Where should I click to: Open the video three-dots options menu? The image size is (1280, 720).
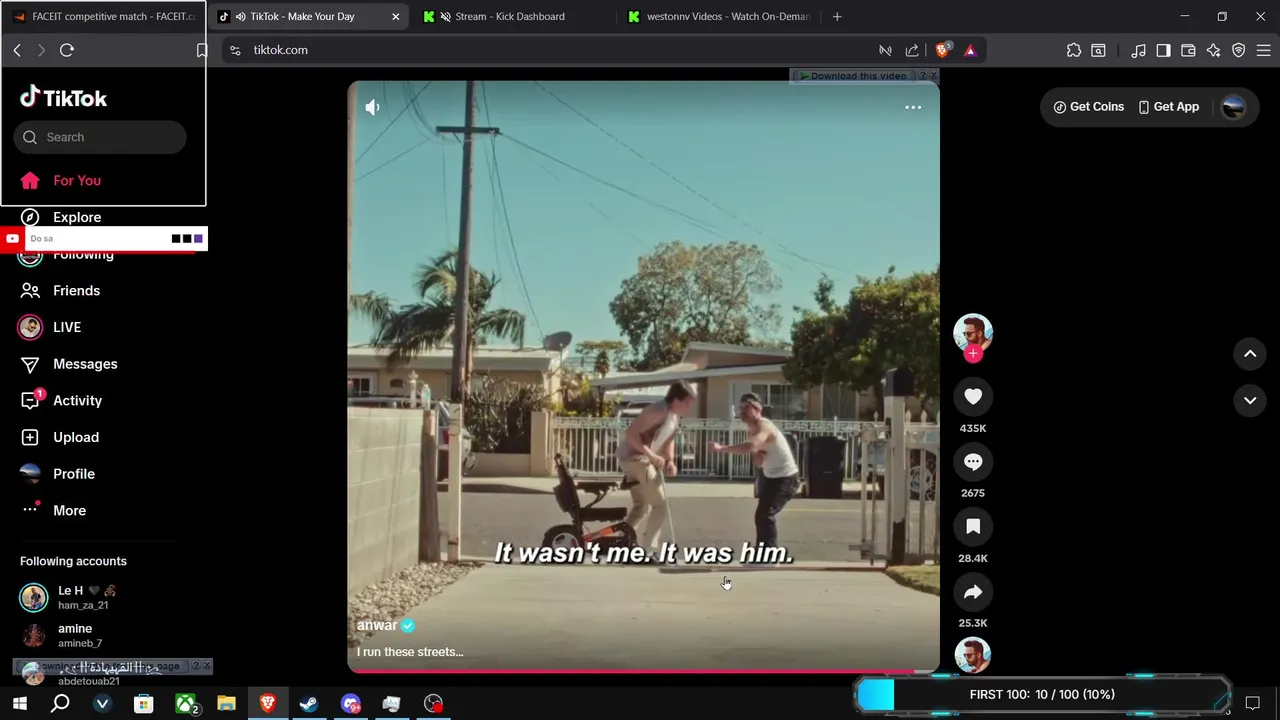[x=913, y=107]
